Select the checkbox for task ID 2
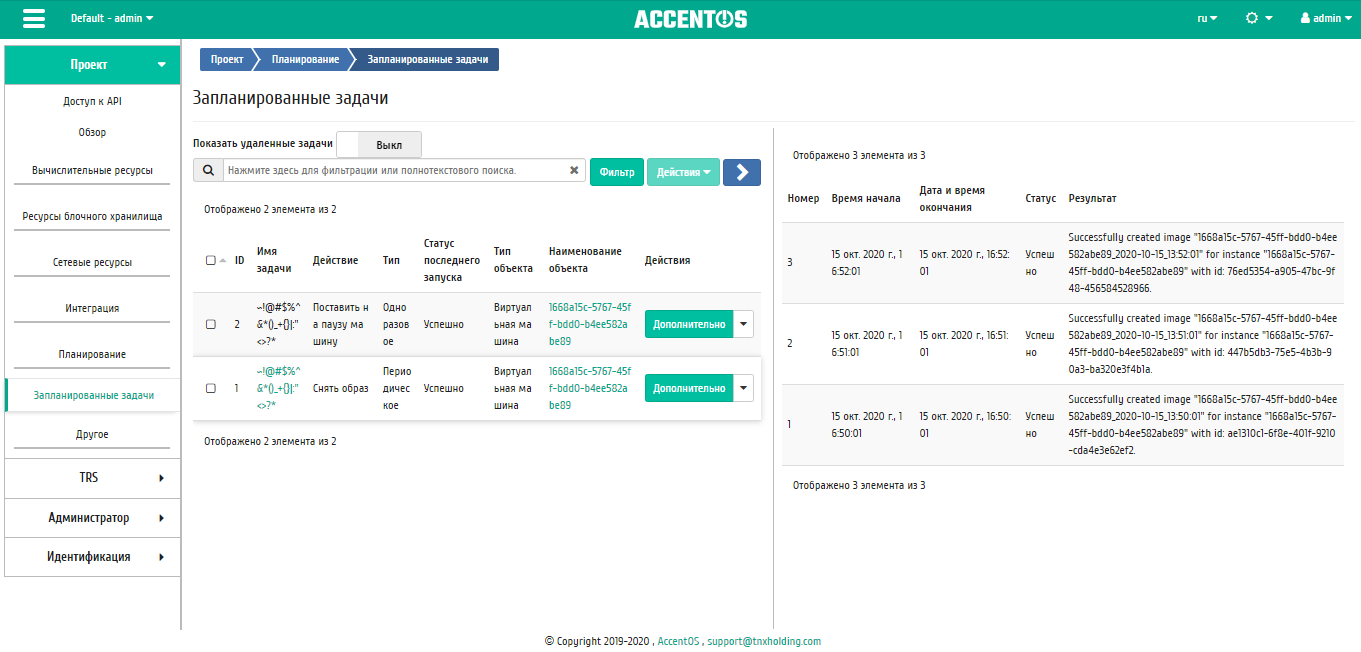1361x652 pixels. (x=211, y=324)
